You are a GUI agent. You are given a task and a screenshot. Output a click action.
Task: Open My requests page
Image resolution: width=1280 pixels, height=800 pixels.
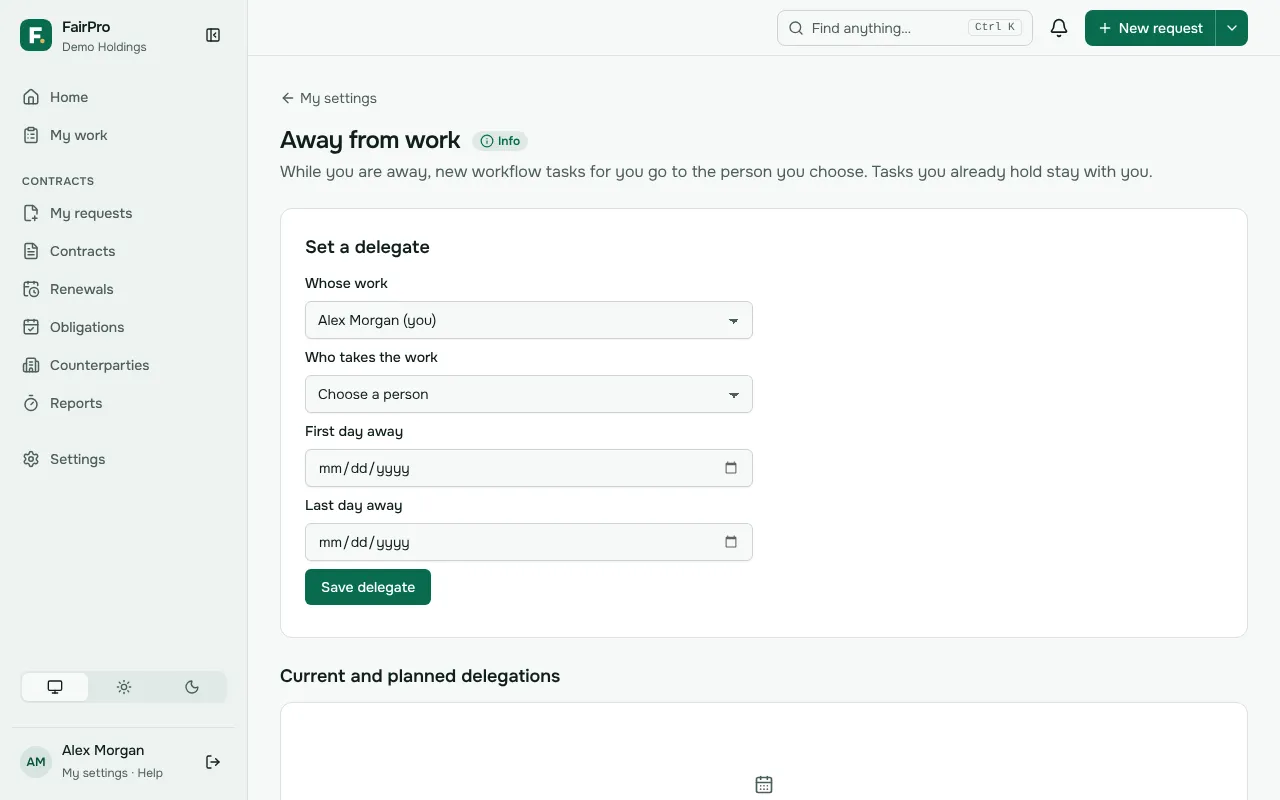pyautogui.click(x=124, y=213)
